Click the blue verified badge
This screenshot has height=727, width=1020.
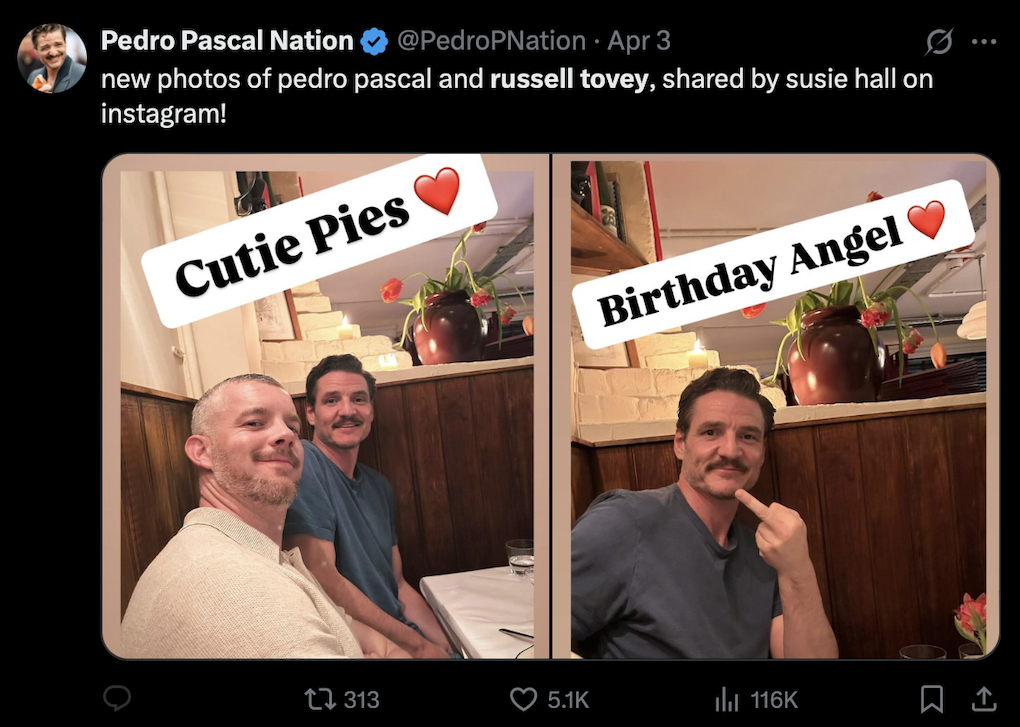[374, 41]
